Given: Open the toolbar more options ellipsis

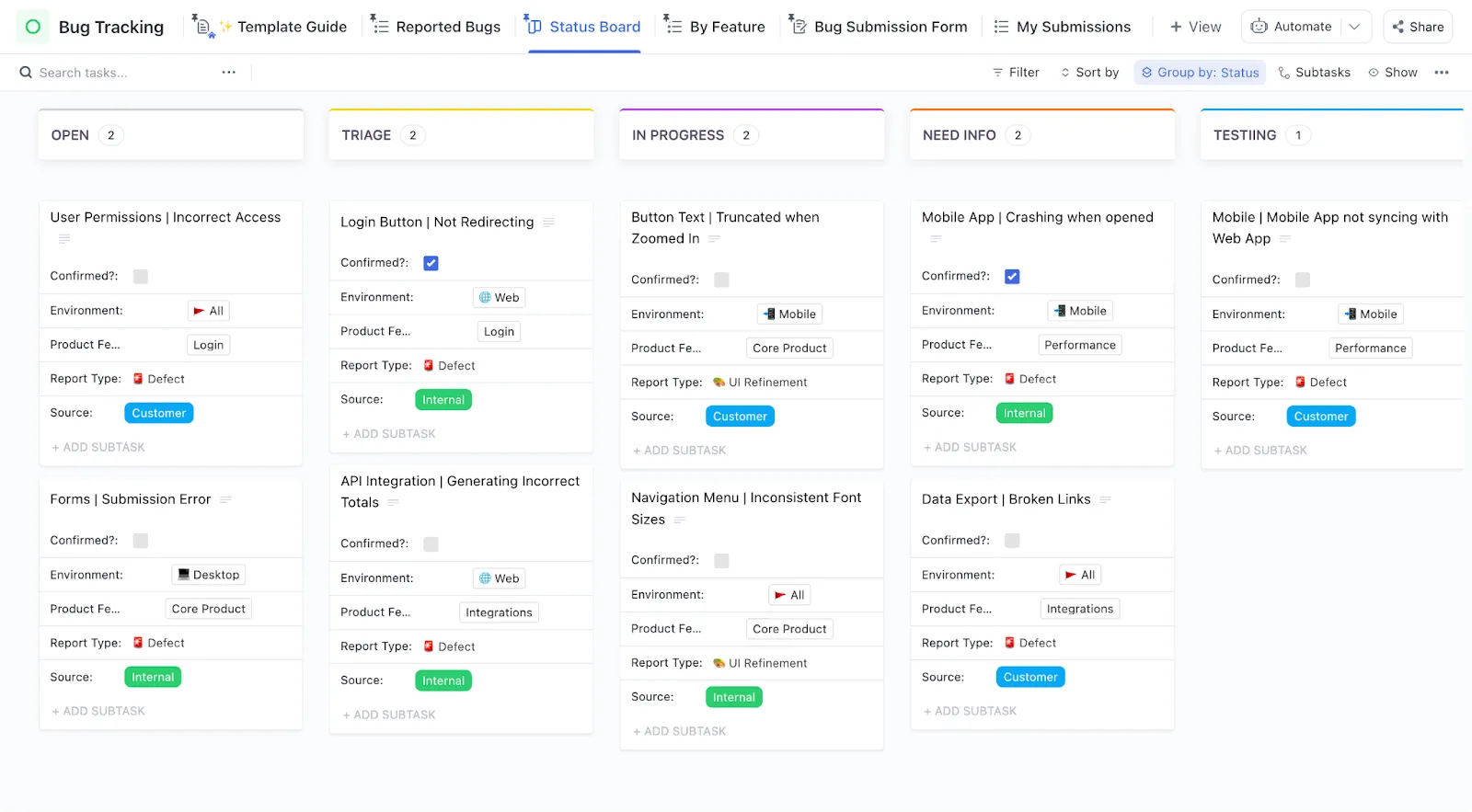Looking at the screenshot, I should [1442, 73].
